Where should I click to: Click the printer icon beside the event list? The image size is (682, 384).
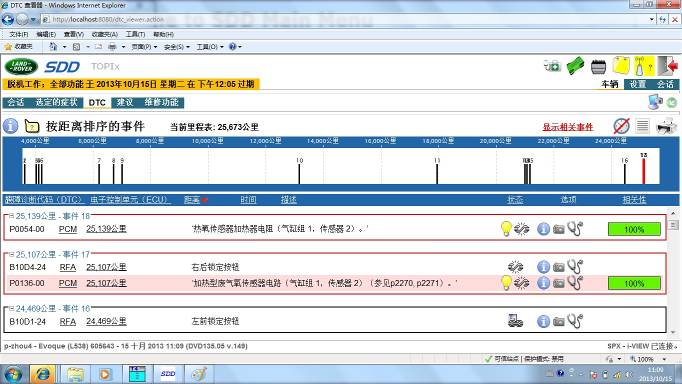pos(666,127)
